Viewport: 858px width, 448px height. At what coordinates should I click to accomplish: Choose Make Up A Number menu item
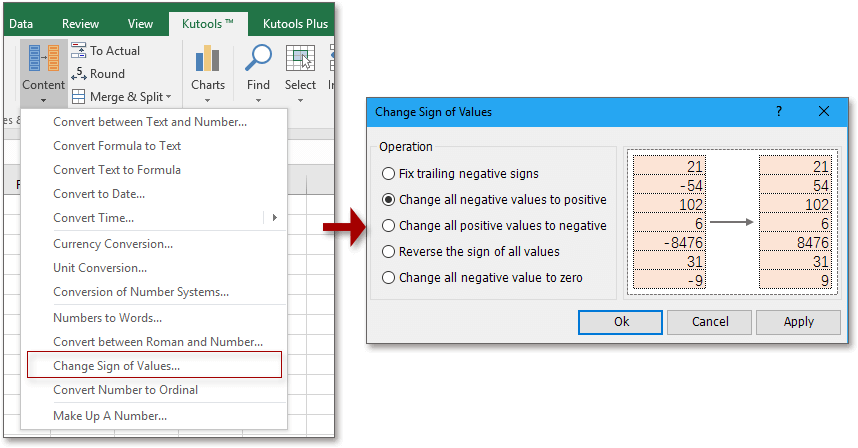tap(154, 416)
